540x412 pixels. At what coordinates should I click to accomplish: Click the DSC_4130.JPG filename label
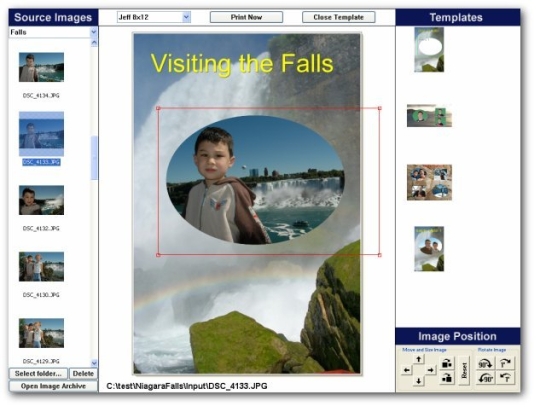tap(41, 295)
